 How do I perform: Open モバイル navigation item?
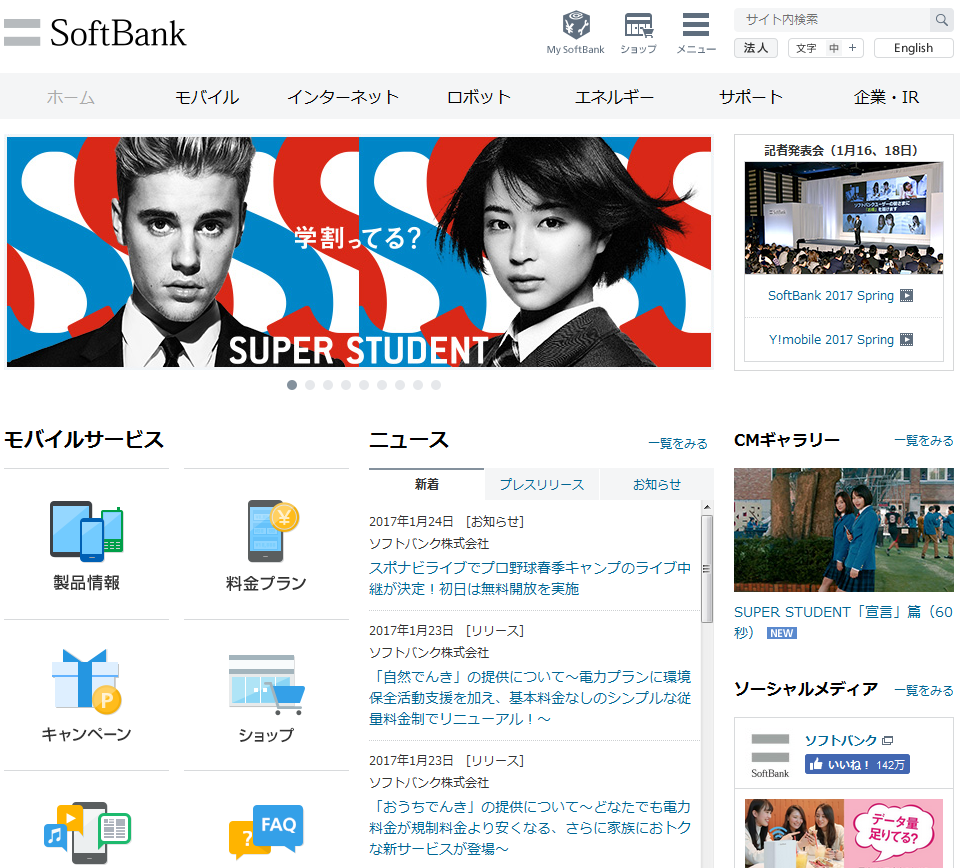pos(207,97)
